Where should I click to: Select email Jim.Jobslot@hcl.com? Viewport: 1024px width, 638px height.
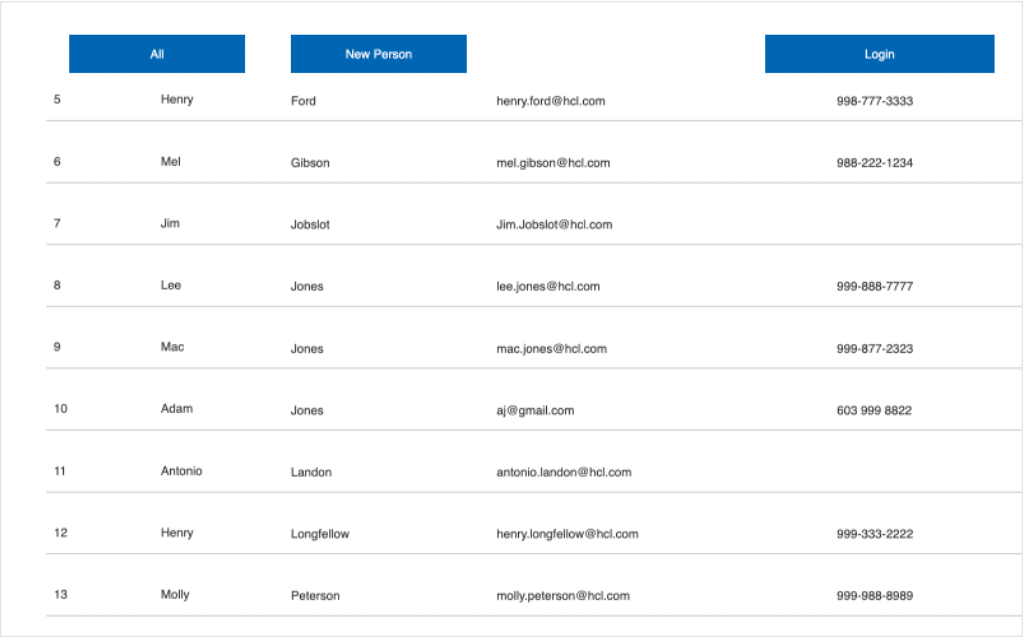[x=554, y=225]
